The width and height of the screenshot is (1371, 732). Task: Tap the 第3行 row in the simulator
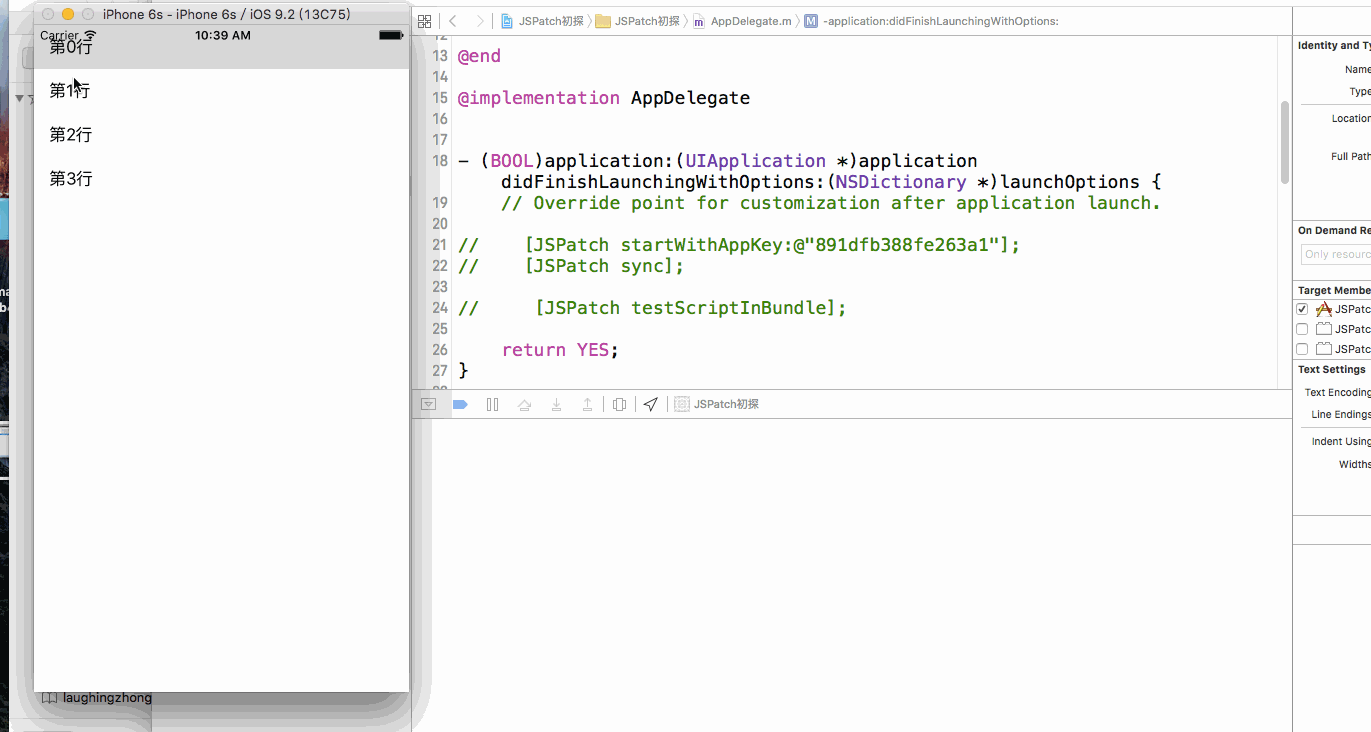point(221,179)
